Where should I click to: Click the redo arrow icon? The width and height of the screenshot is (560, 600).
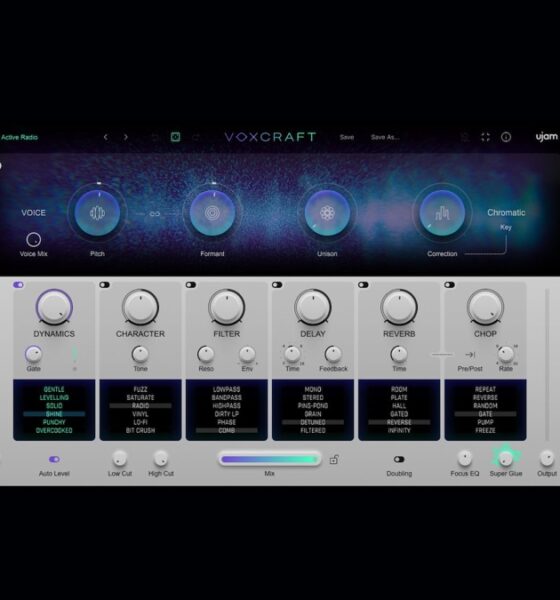(196, 137)
